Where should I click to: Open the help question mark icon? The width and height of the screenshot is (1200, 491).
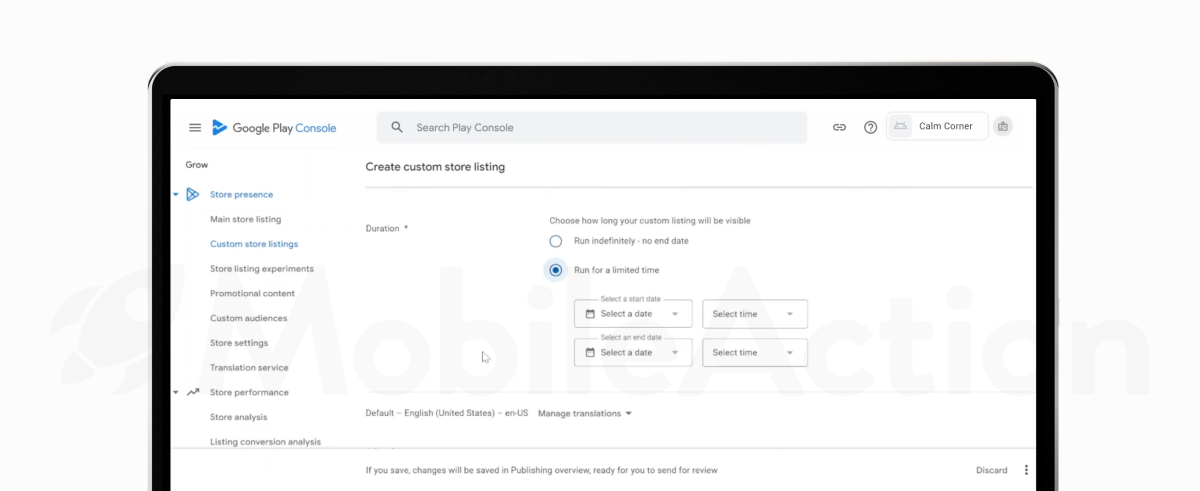point(870,128)
